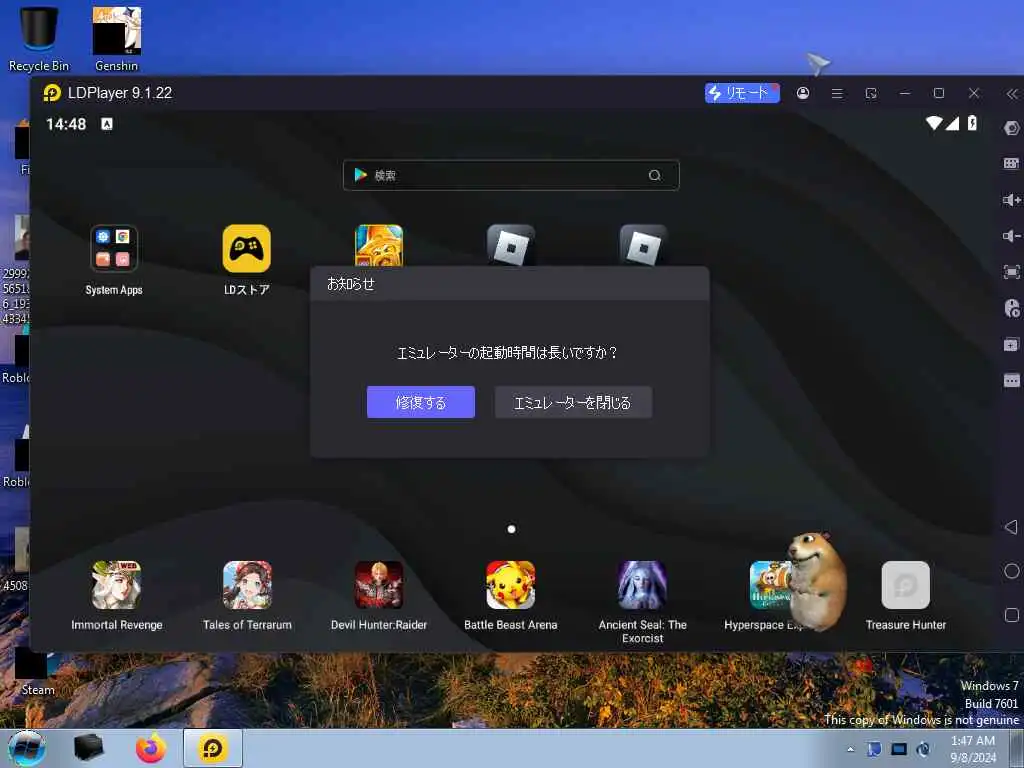Screen dimensions: 1024x768
Task: Launch Battle Beast Arena game
Action: pyautogui.click(x=511, y=585)
